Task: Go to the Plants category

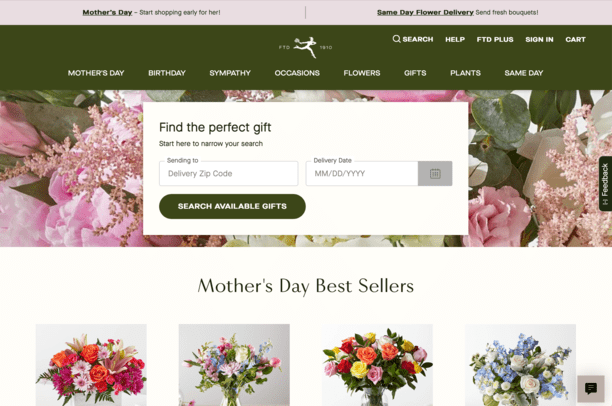Action: tap(465, 73)
